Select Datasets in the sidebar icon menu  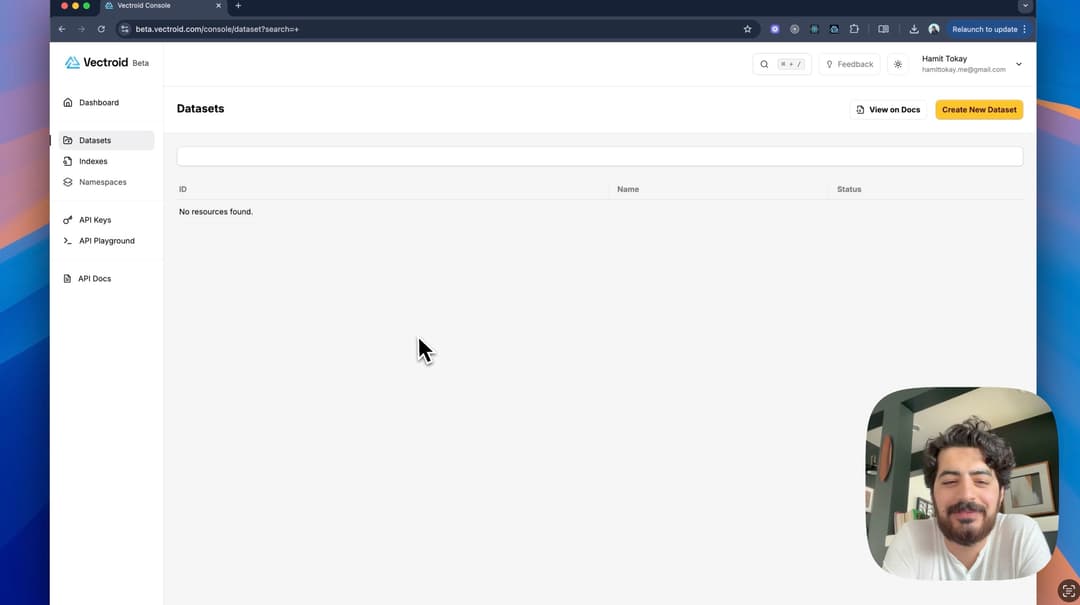pyautogui.click(x=96, y=140)
